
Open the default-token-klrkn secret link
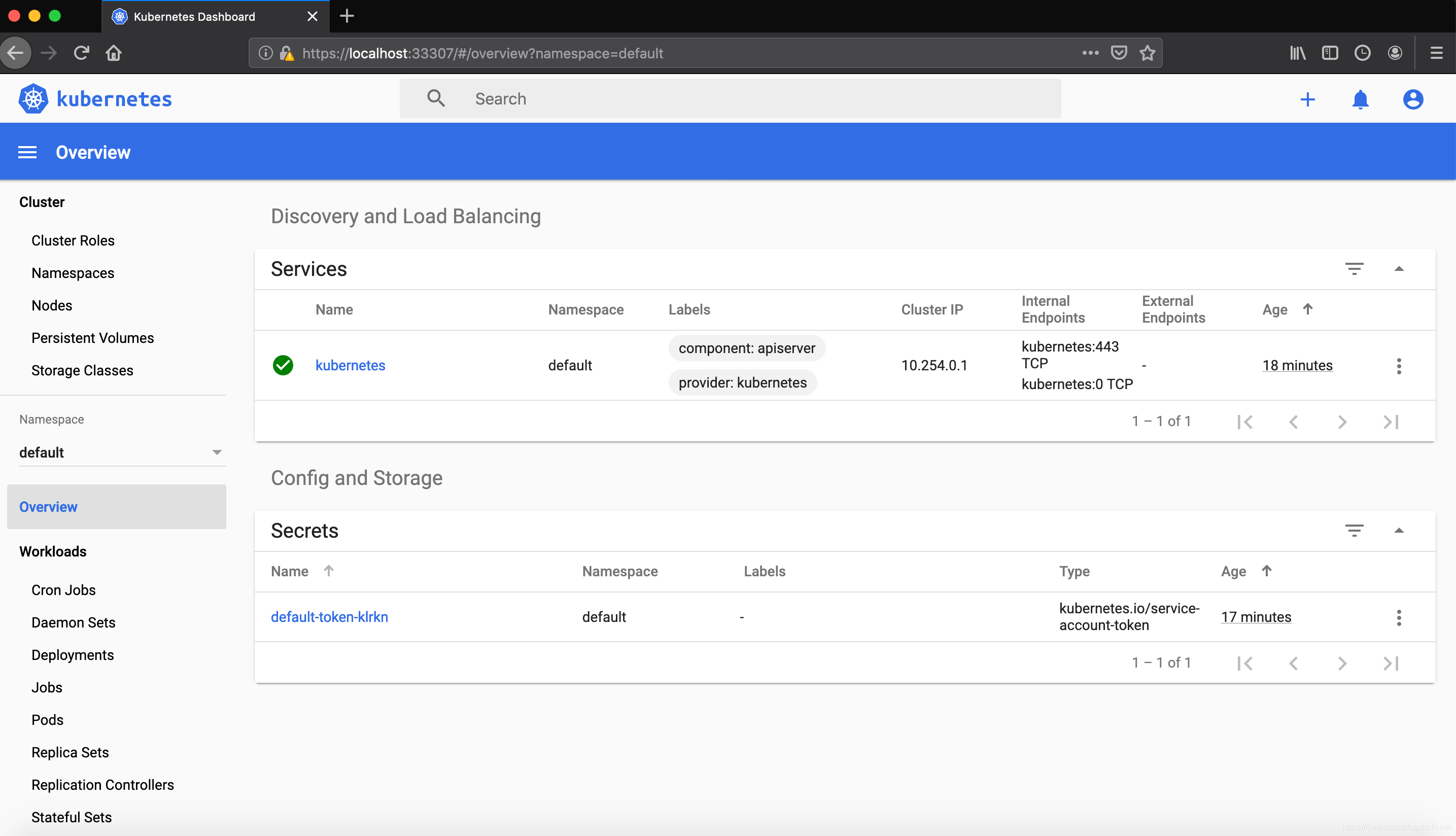330,617
